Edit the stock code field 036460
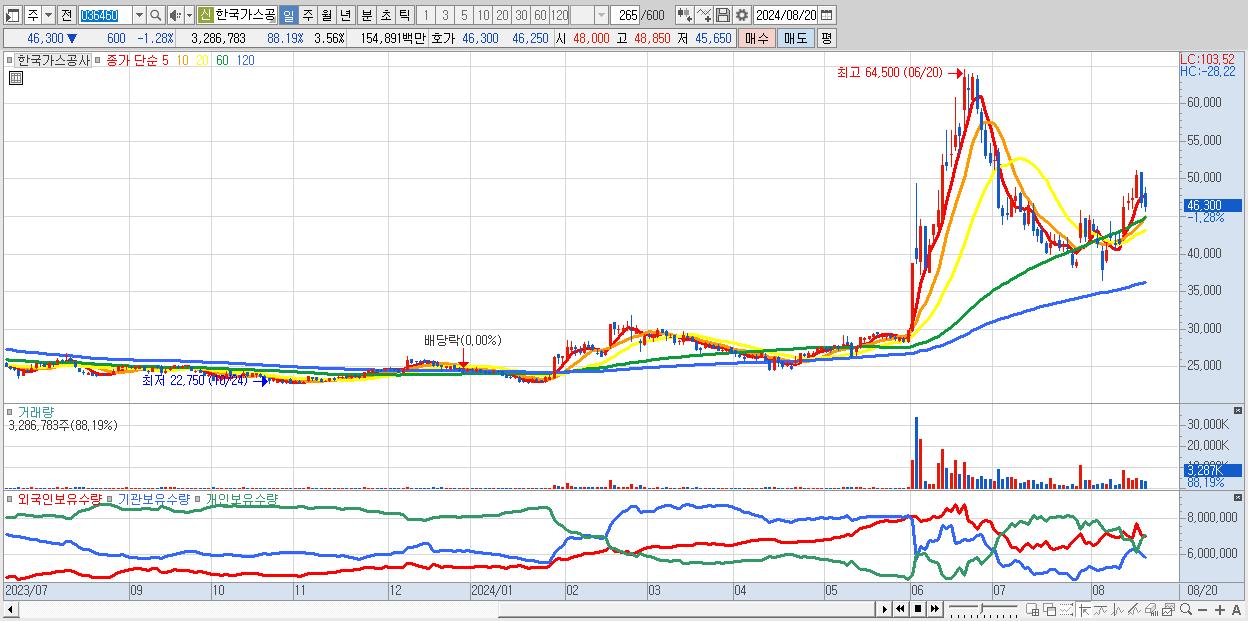1248x621 pixels. (x=105, y=15)
